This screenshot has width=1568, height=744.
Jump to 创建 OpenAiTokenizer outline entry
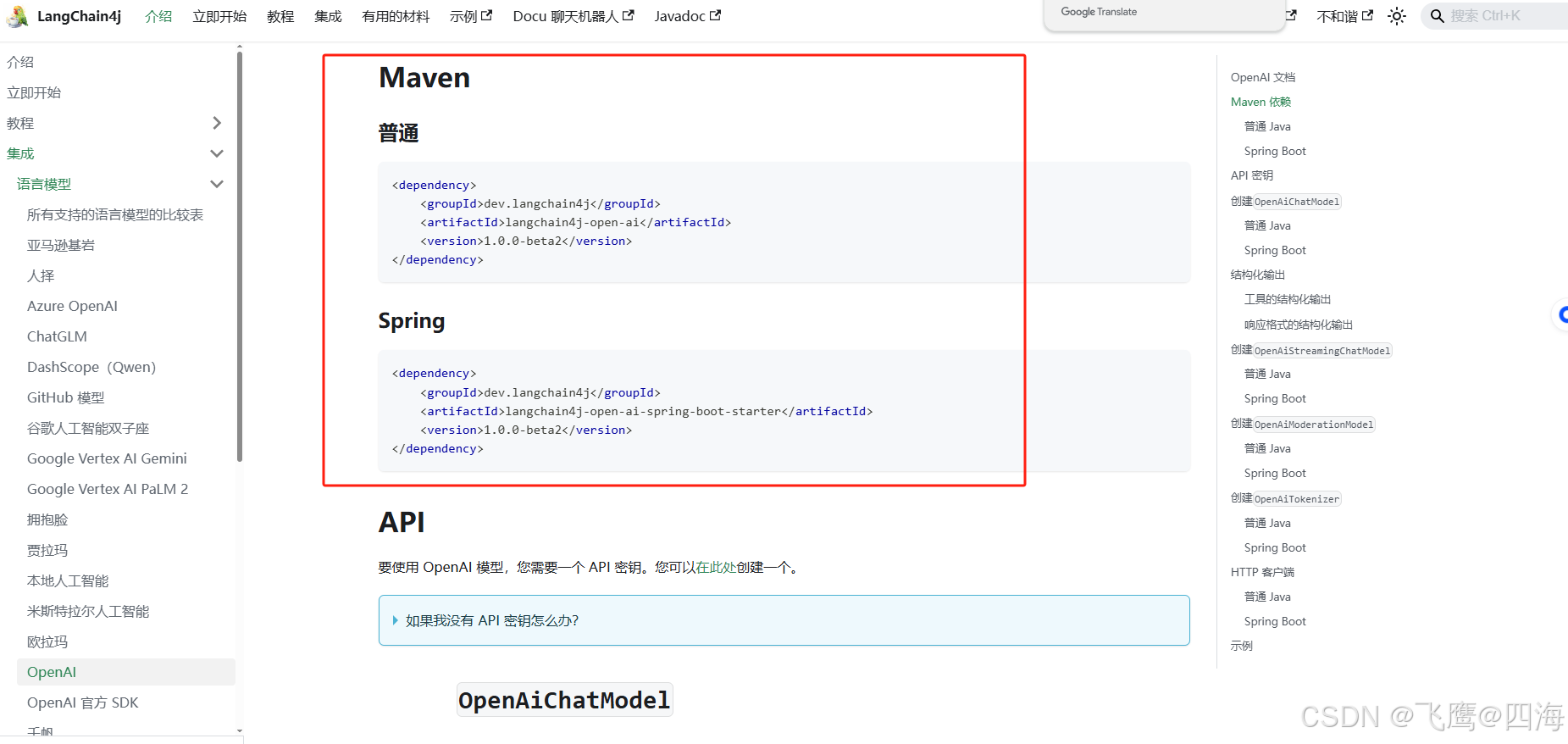1286,498
